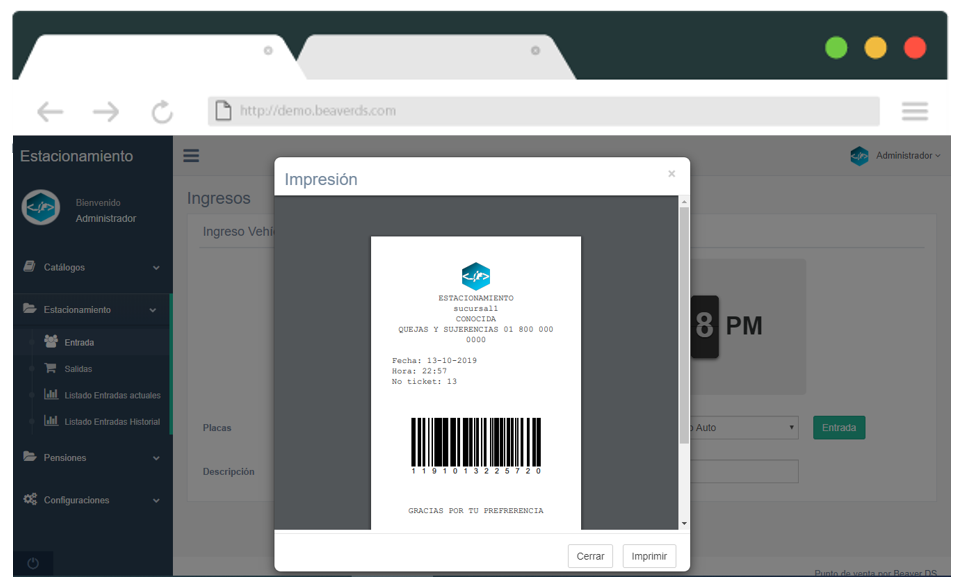Open the Administrador user dropdown
The image size is (969, 577).
(908, 156)
